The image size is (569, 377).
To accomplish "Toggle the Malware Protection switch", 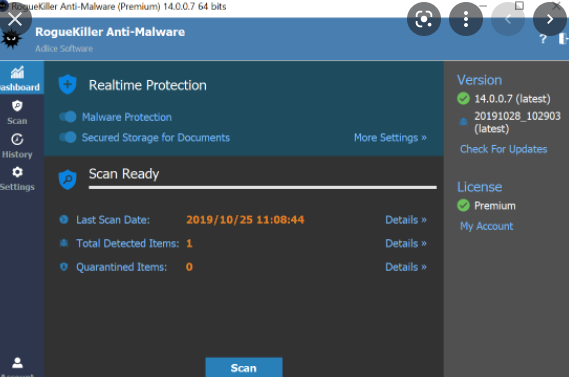I will click(x=68, y=117).
